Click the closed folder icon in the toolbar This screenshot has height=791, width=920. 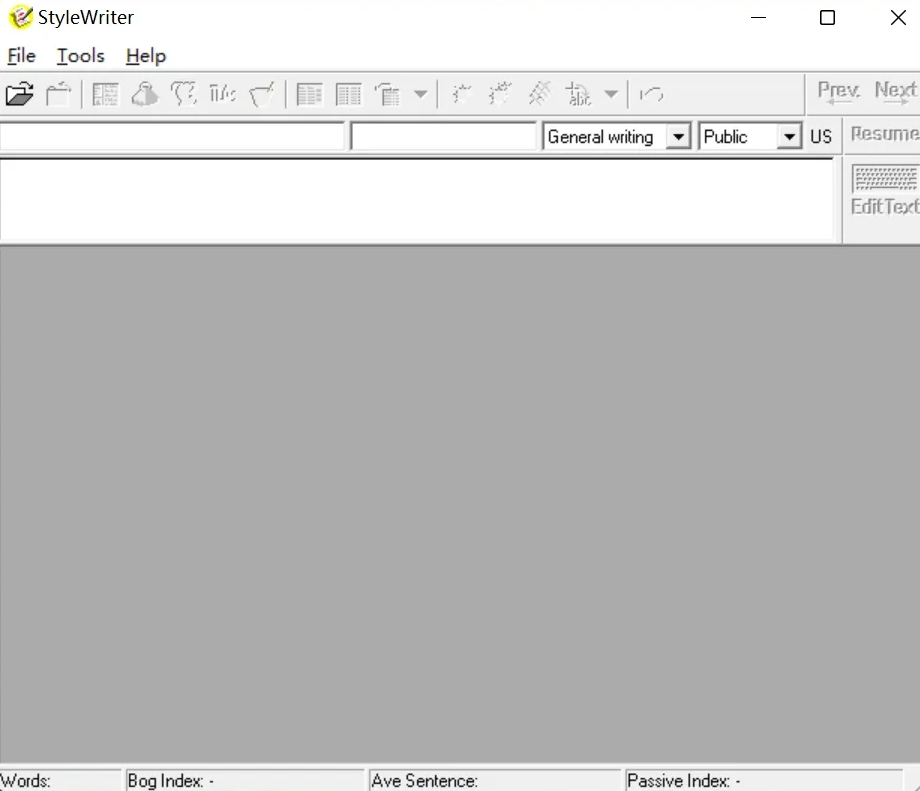[59, 95]
